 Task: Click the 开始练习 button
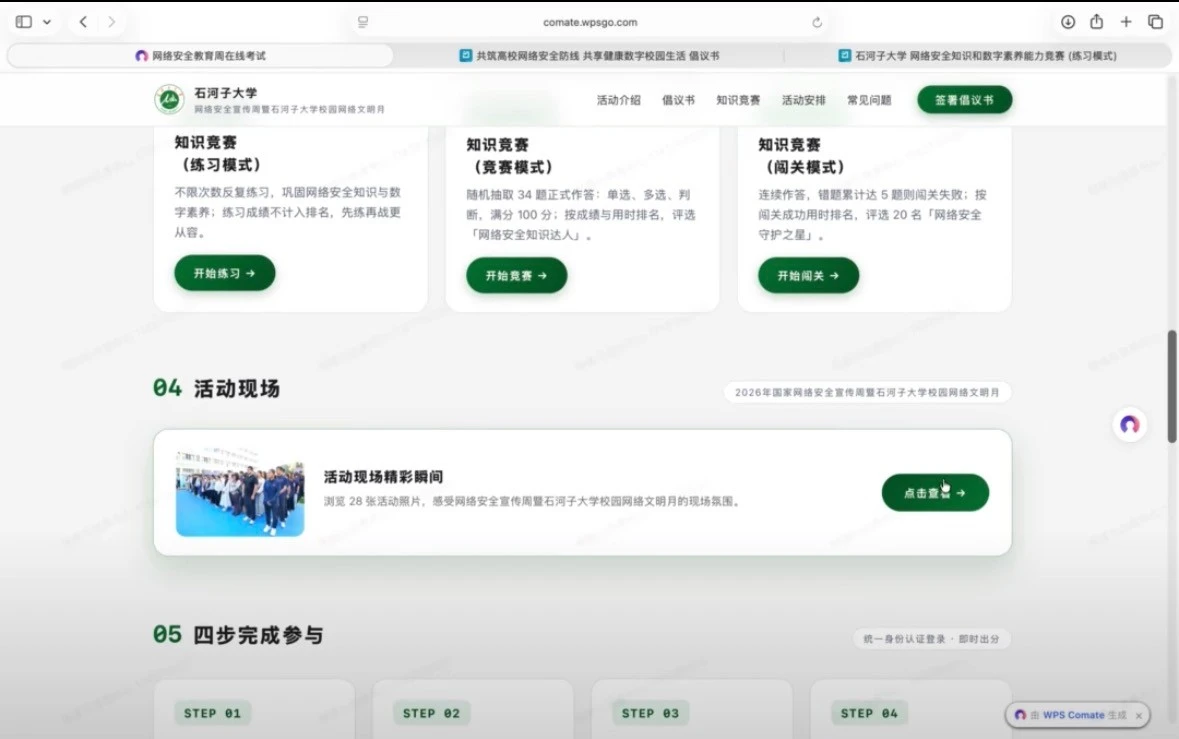click(x=225, y=273)
